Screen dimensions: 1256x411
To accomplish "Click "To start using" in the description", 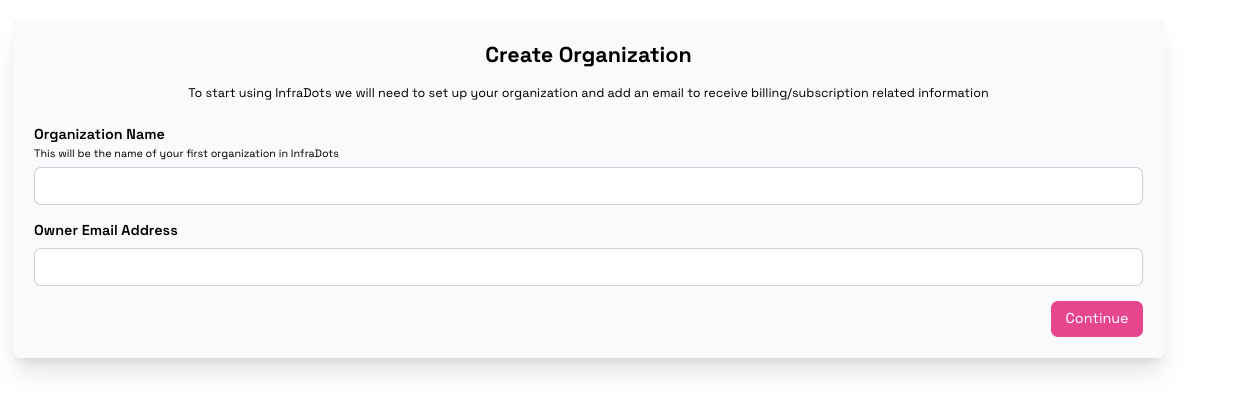I will tap(229, 93).
